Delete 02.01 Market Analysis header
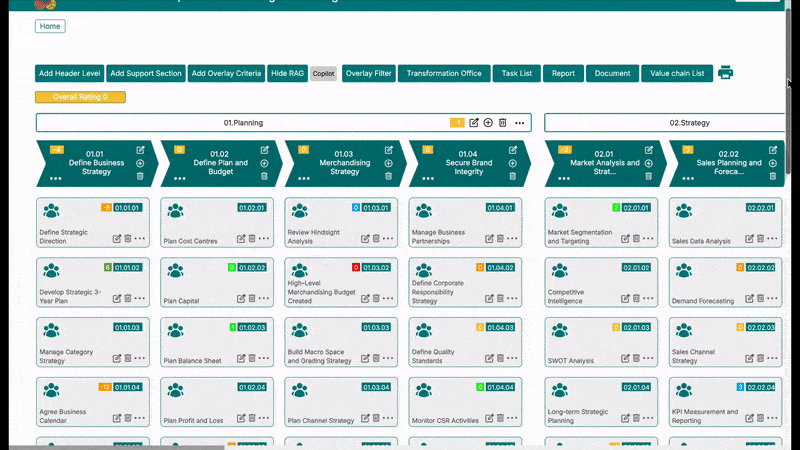800x450 pixels. click(648, 176)
